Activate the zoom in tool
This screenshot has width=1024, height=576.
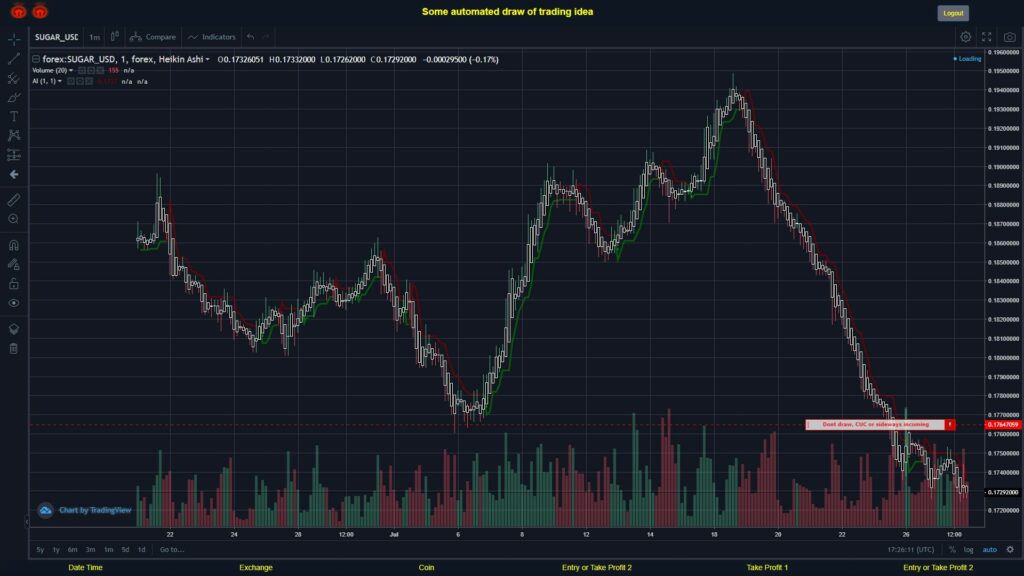[x=14, y=219]
